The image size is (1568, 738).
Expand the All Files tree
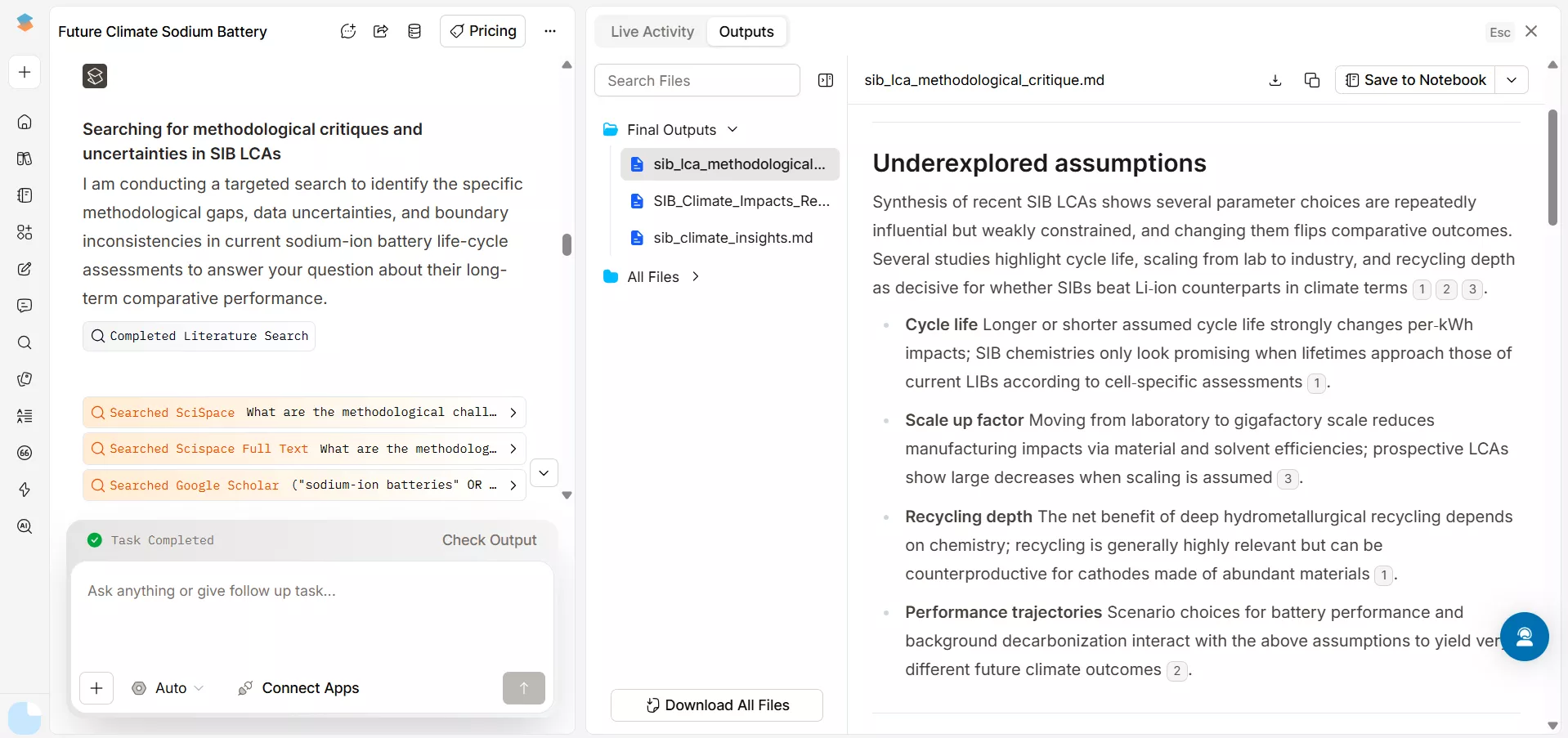(x=697, y=277)
